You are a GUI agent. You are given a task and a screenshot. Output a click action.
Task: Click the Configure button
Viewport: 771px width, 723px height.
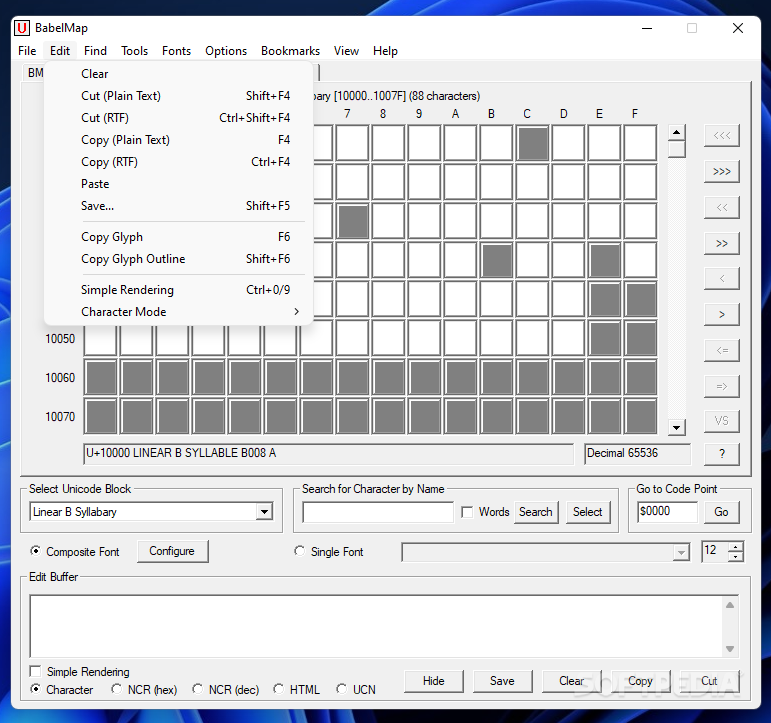[173, 551]
